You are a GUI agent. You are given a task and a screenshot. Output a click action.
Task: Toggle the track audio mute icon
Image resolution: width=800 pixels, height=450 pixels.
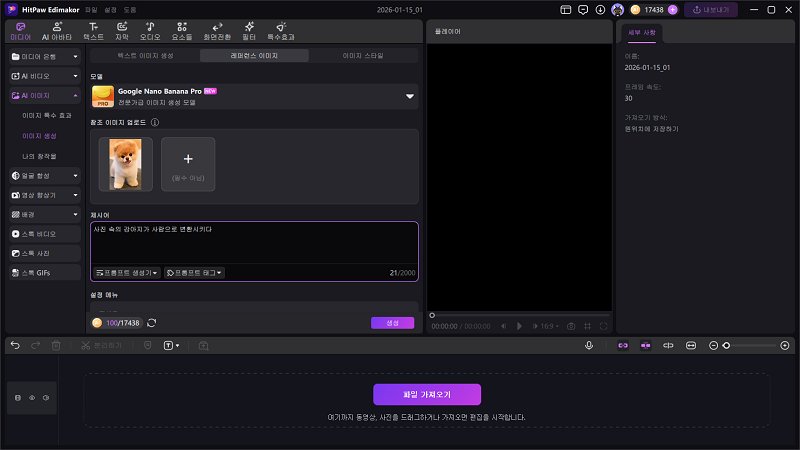[46, 397]
